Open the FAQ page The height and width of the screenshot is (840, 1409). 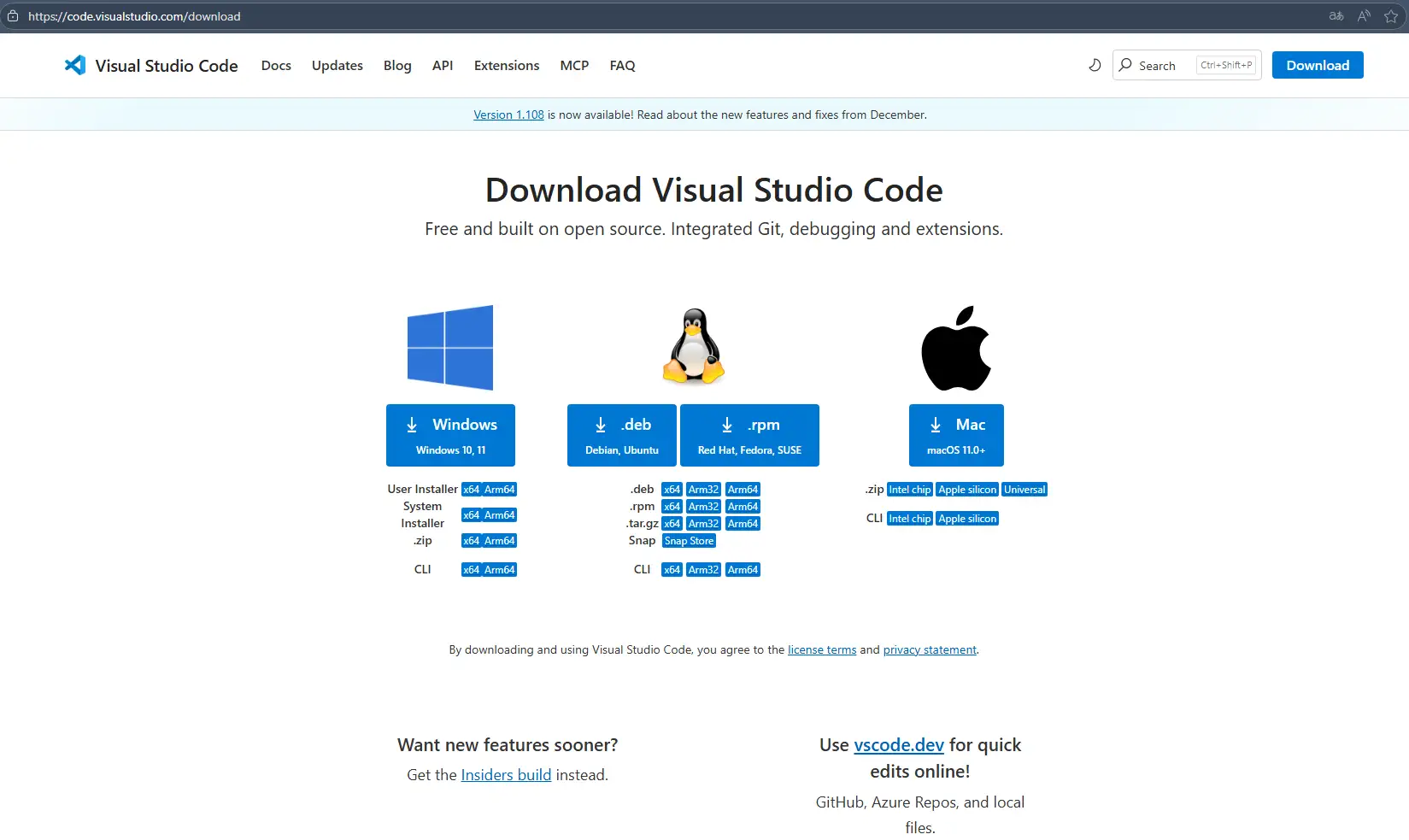click(622, 65)
